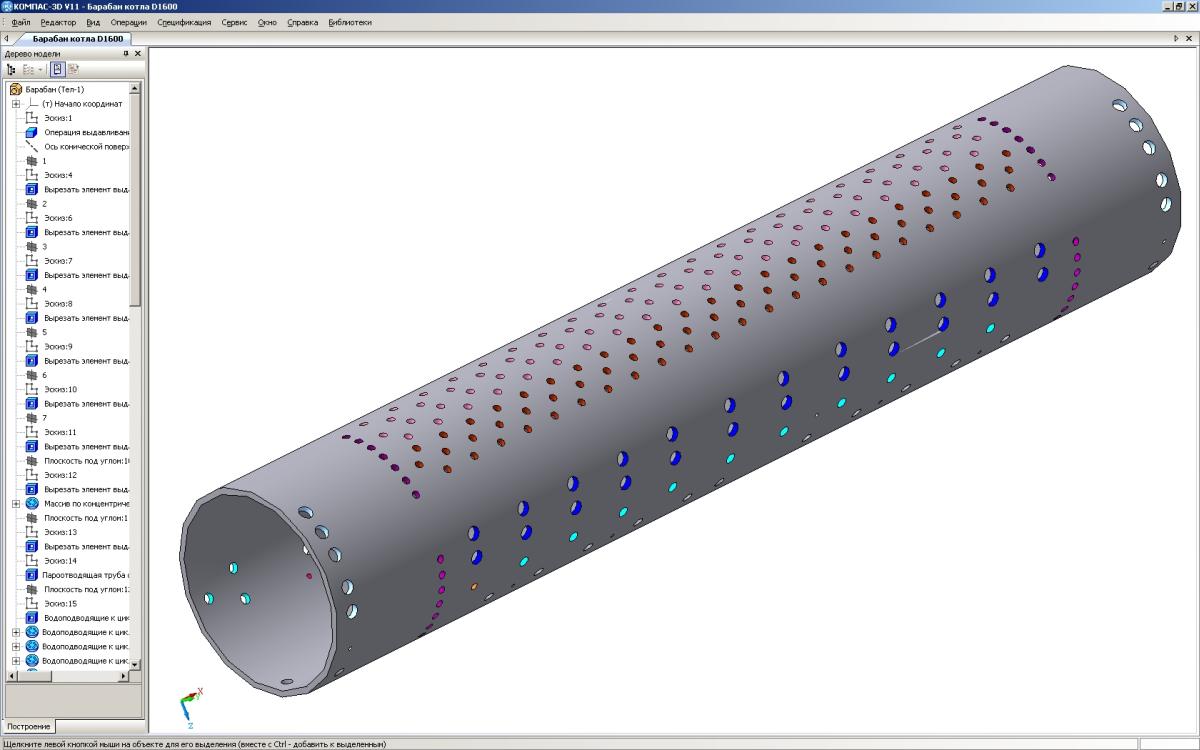The width and height of the screenshot is (1200, 750).
Task: Click the Эскиз:1 sketch icon in tree
Action: click(31, 118)
